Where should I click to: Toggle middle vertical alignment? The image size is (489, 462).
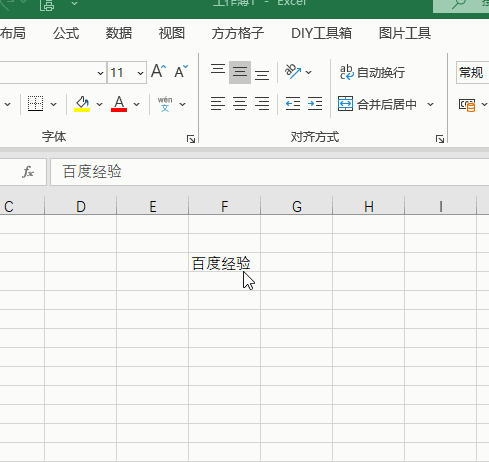pyautogui.click(x=240, y=72)
